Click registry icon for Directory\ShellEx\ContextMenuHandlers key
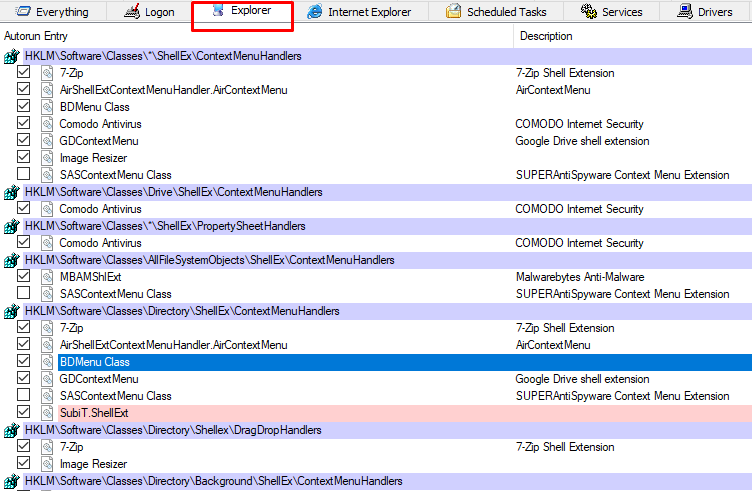 [x=12, y=311]
